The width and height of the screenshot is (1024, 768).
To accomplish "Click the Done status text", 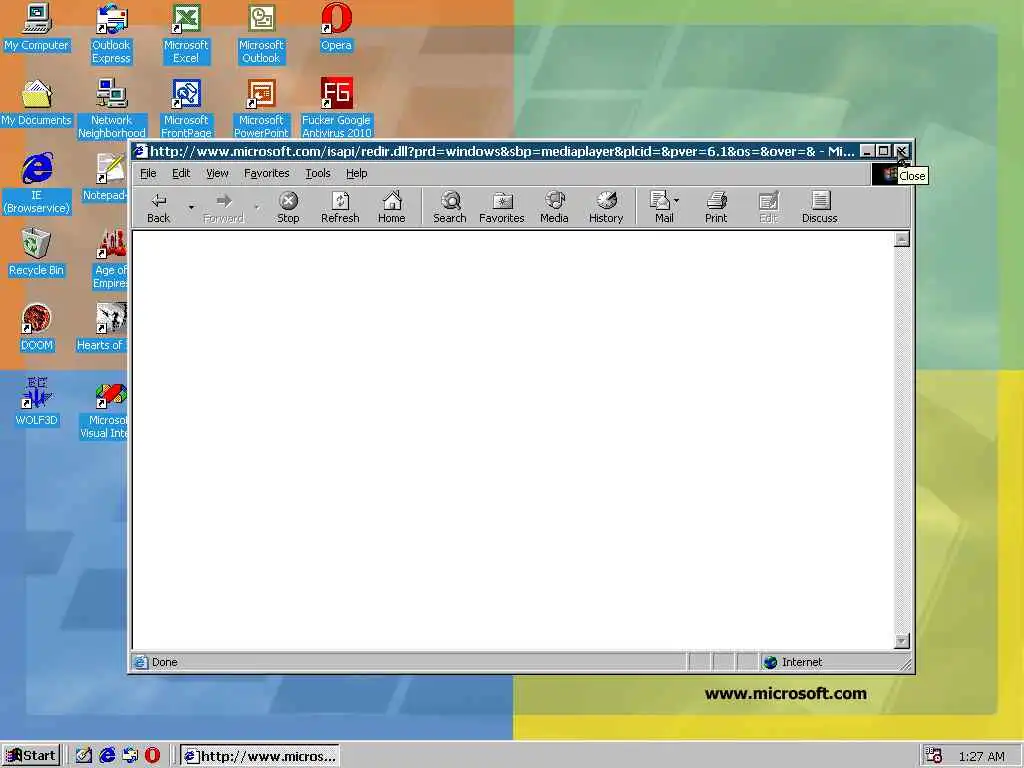I will coord(165,662).
